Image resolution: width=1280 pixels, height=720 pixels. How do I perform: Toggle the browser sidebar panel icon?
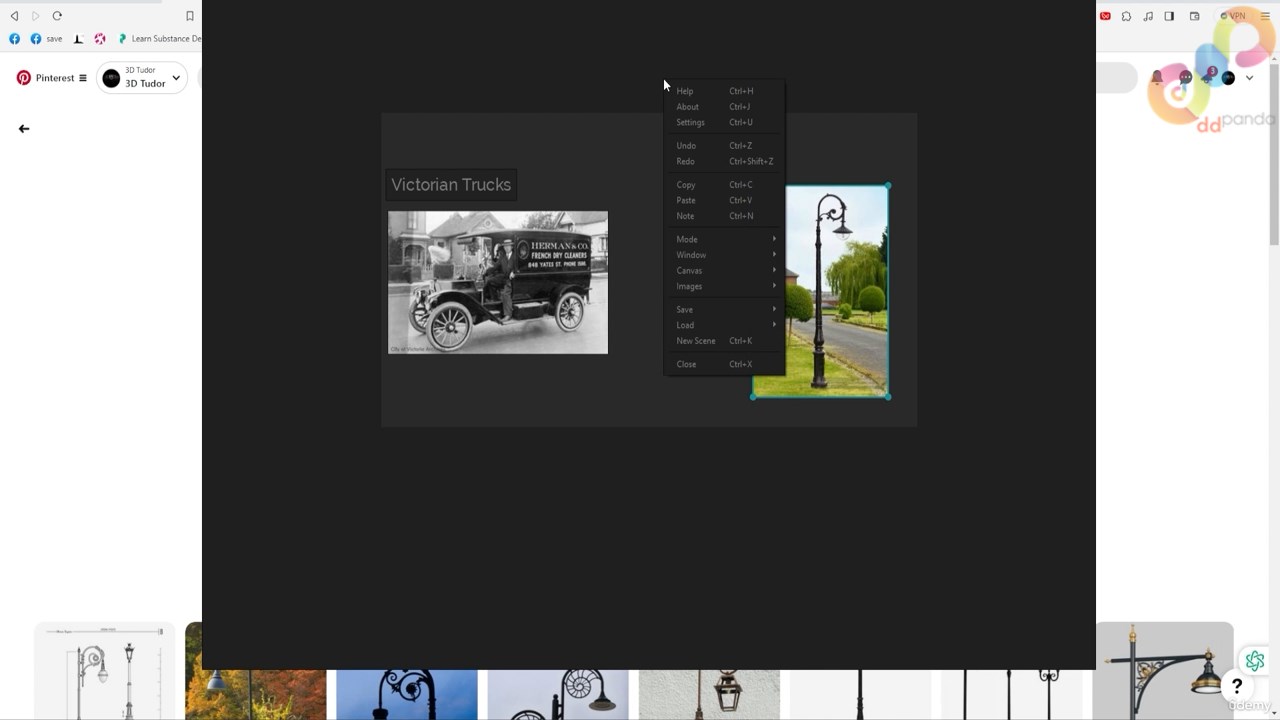[x=1169, y=16]
